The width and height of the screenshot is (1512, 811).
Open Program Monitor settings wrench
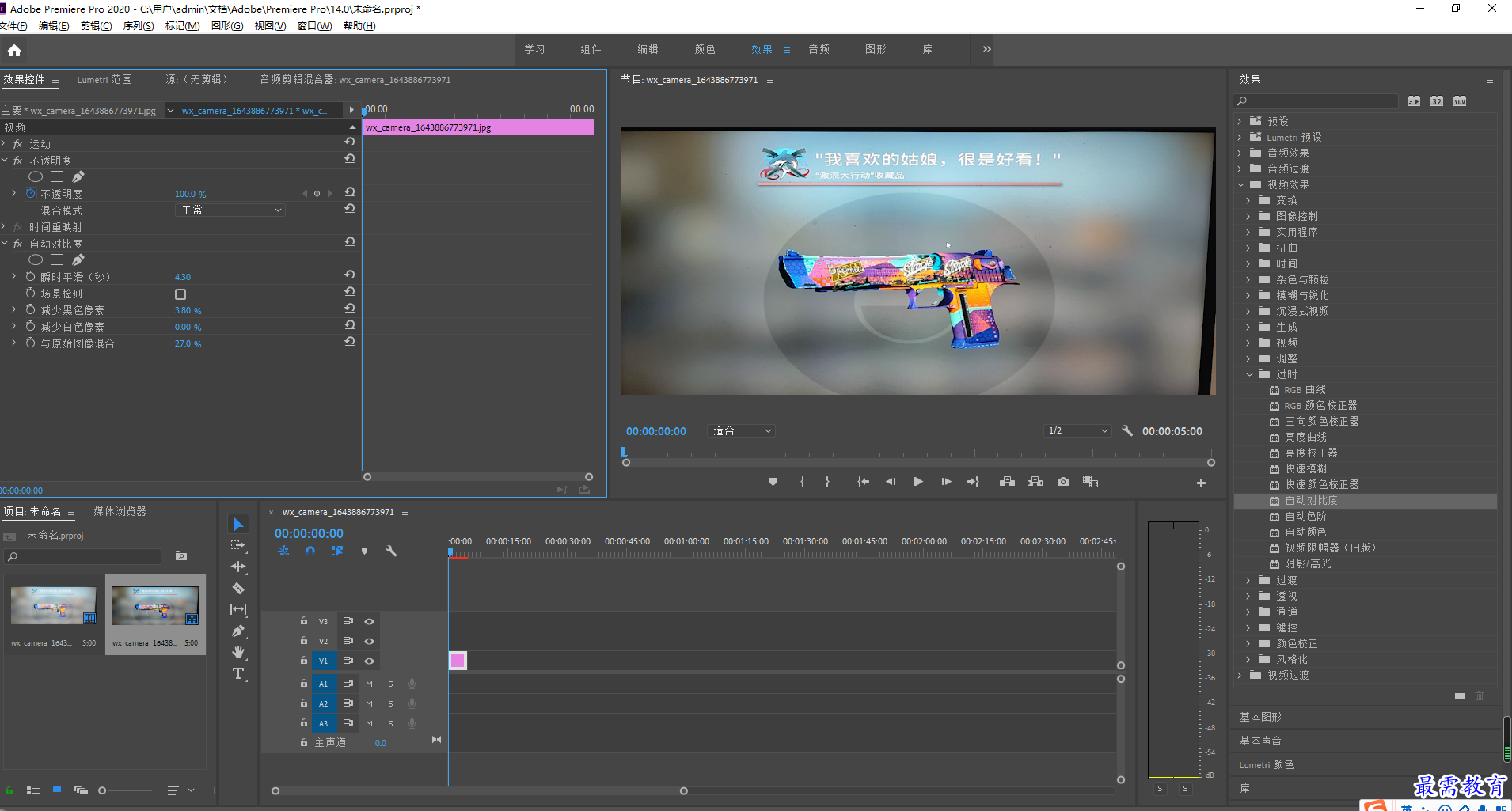coord(1127,430)
